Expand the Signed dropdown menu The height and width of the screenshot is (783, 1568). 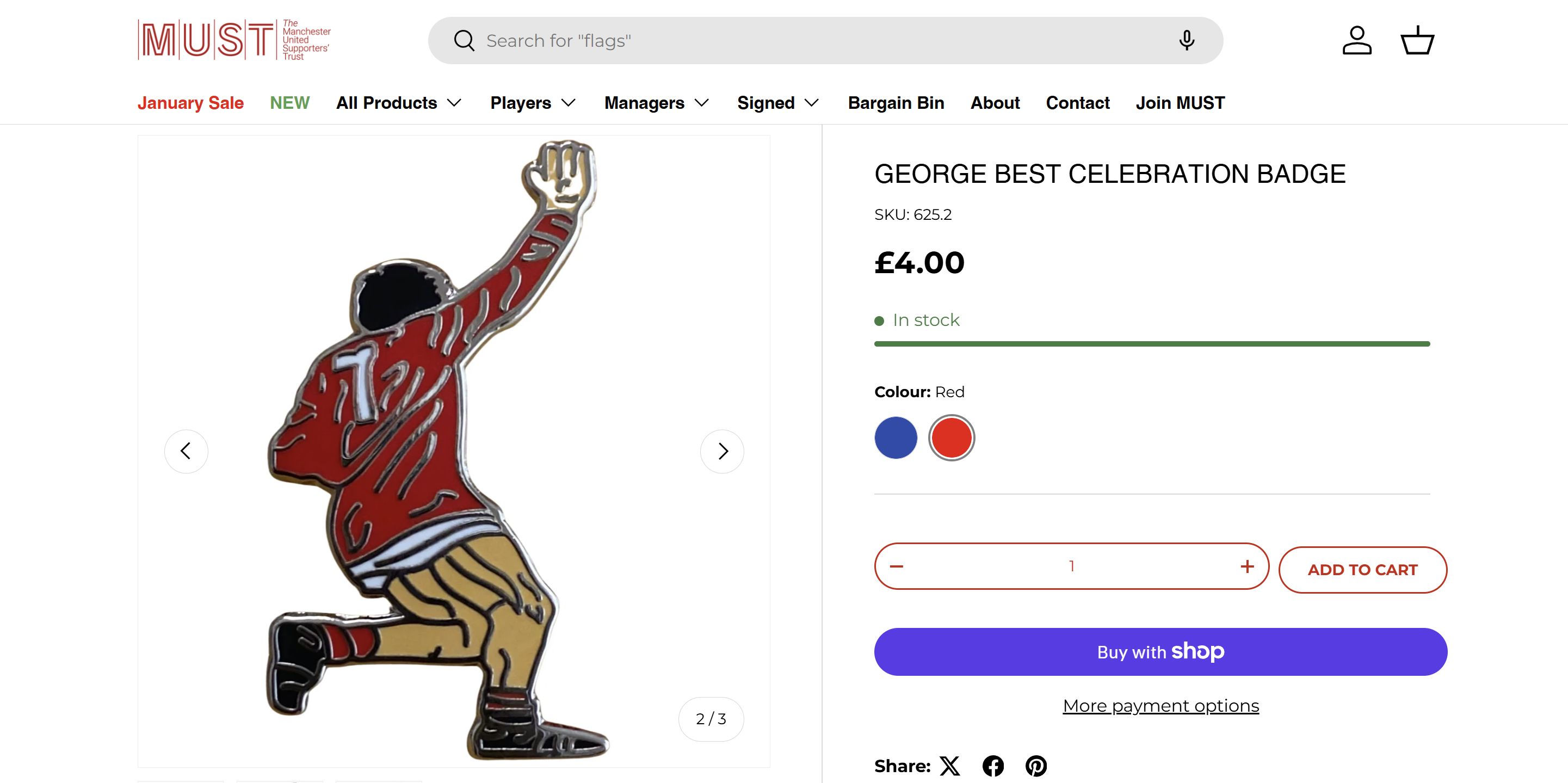tap(777, 103)
